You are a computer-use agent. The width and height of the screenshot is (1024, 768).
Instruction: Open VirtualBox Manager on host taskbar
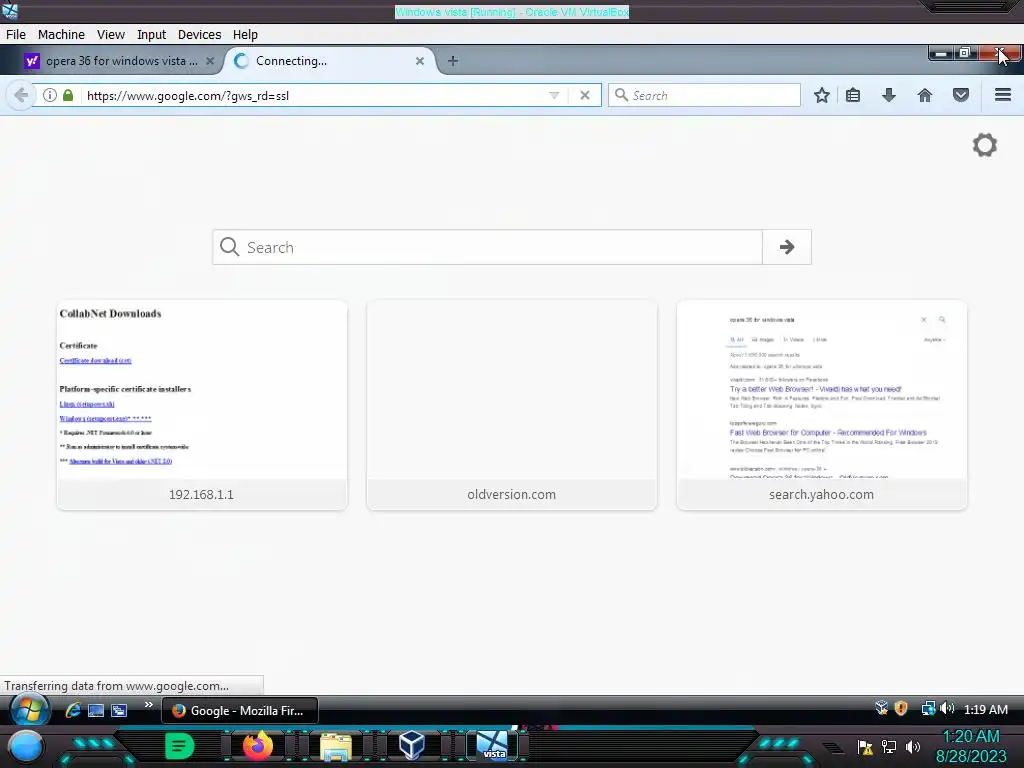pos(411,746)
